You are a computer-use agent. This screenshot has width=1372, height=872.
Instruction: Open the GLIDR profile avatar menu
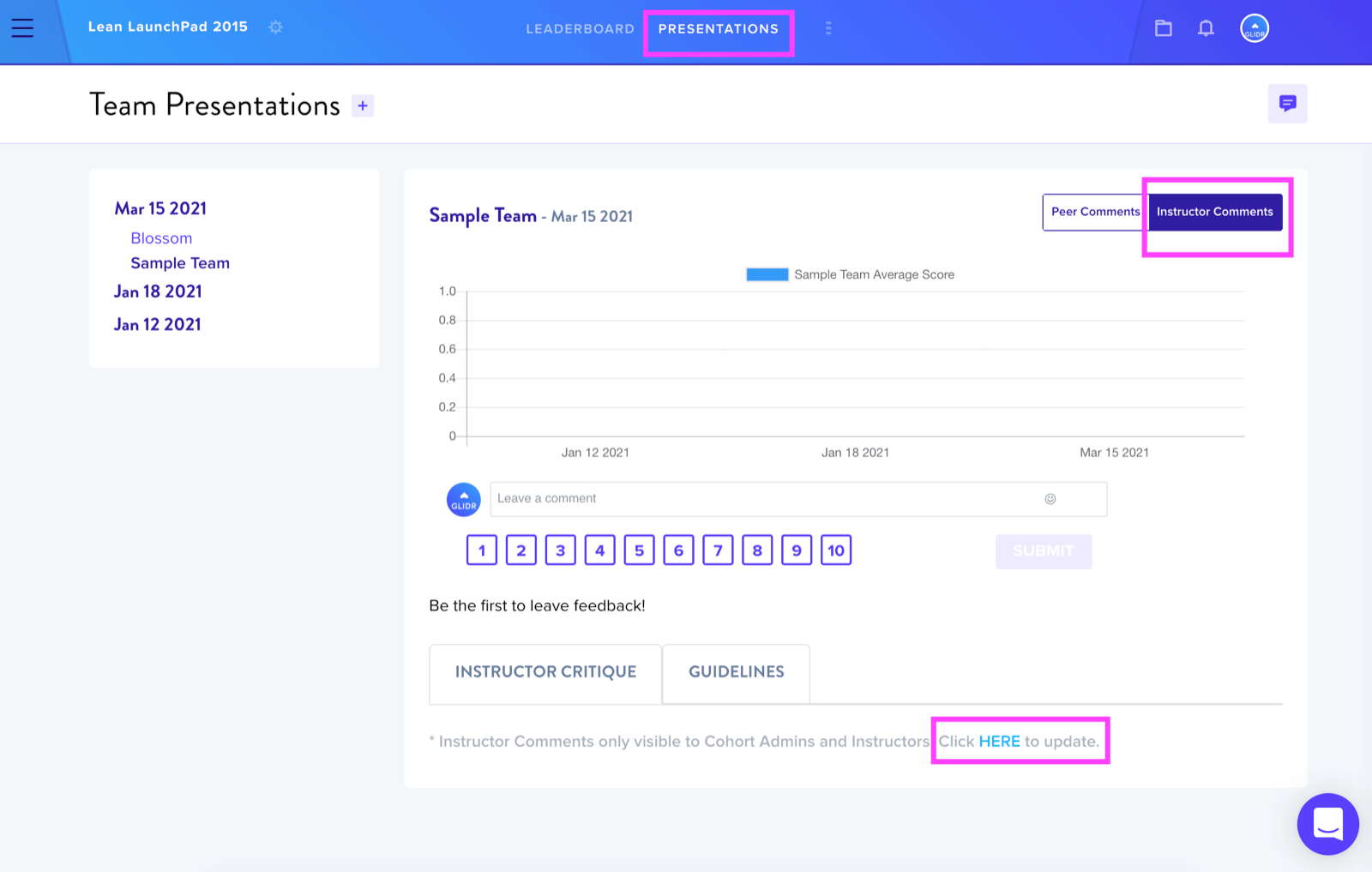coord(1255,28)
